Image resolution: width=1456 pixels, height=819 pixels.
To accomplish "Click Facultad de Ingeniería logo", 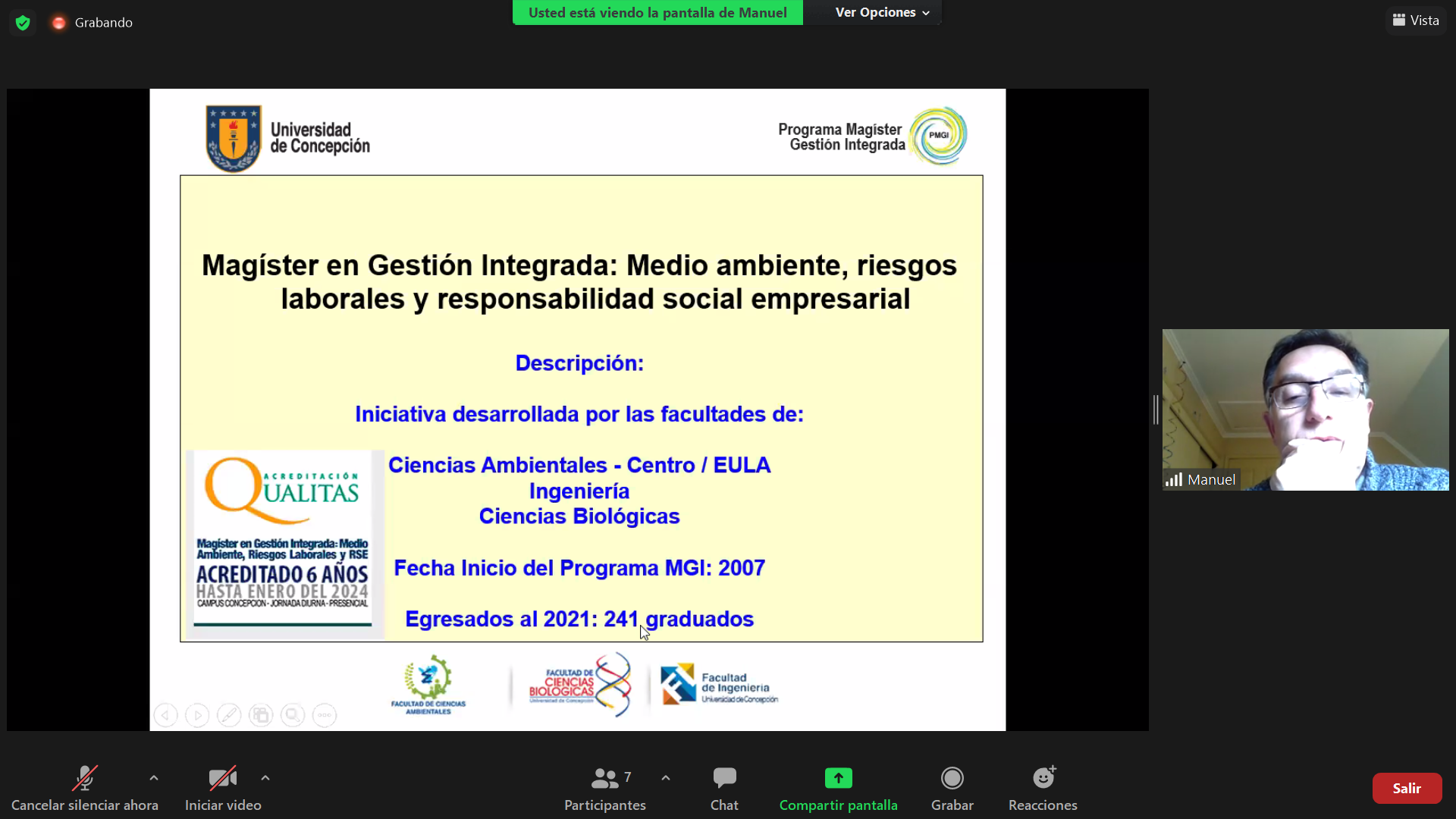I will pos(719,685).
